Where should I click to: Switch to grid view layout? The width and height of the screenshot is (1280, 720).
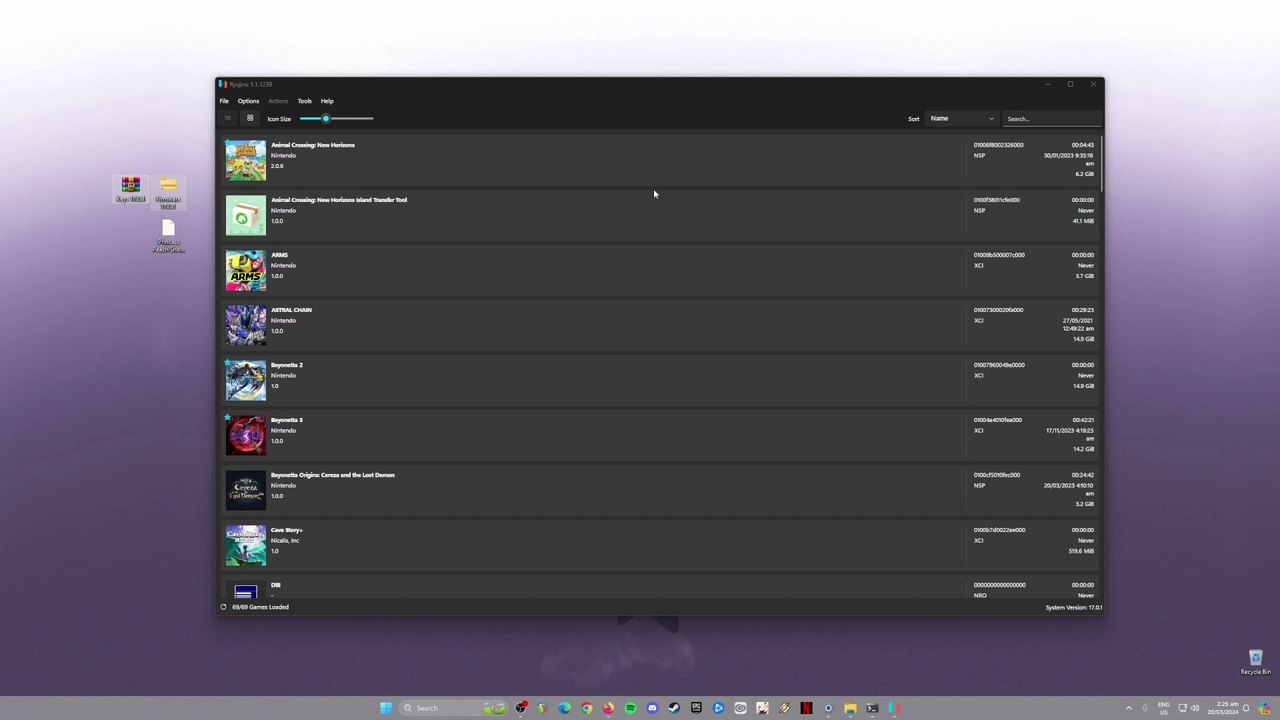pos(250,118)
